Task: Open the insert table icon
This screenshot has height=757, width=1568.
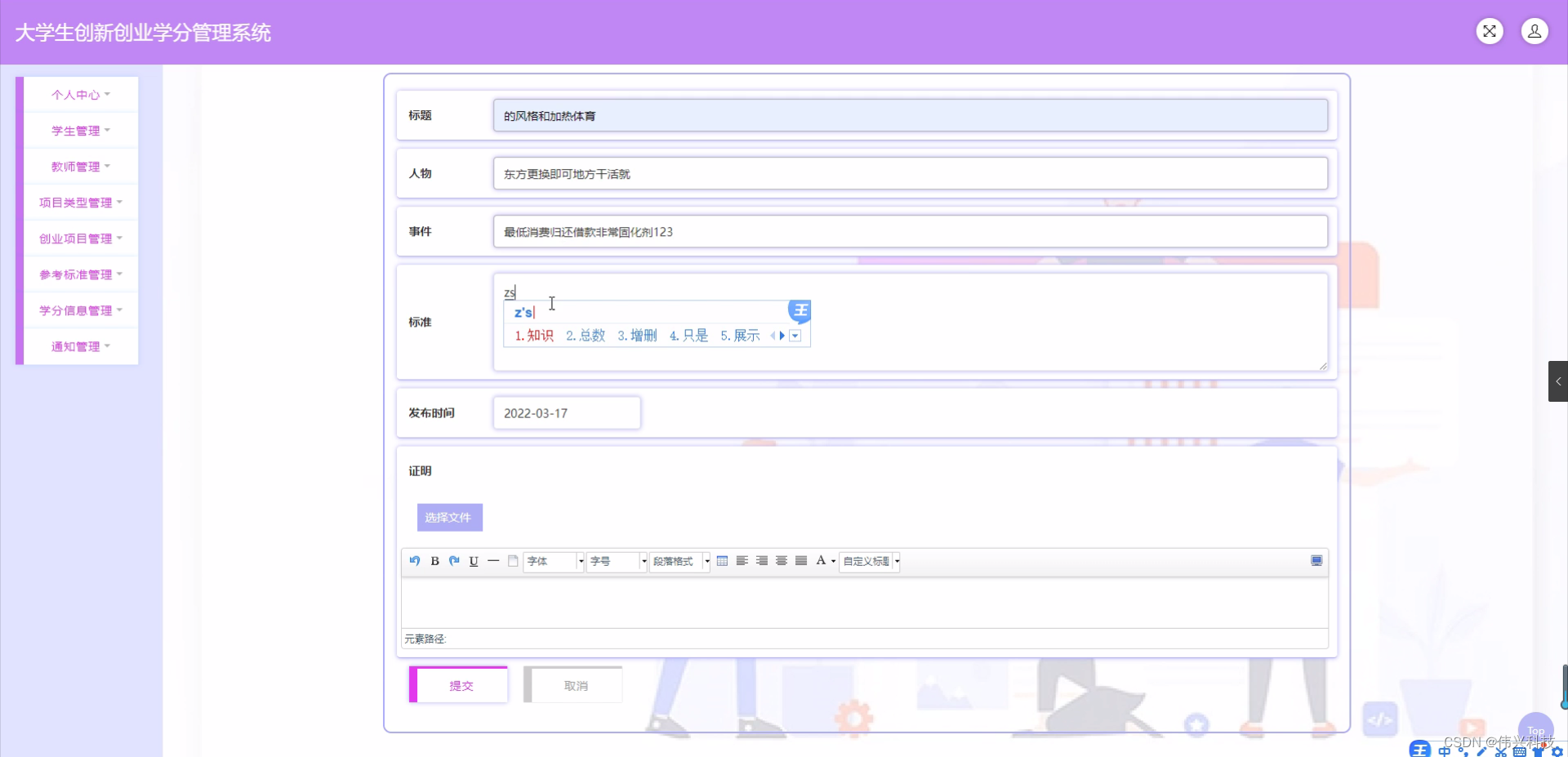Action: [723, 561]
